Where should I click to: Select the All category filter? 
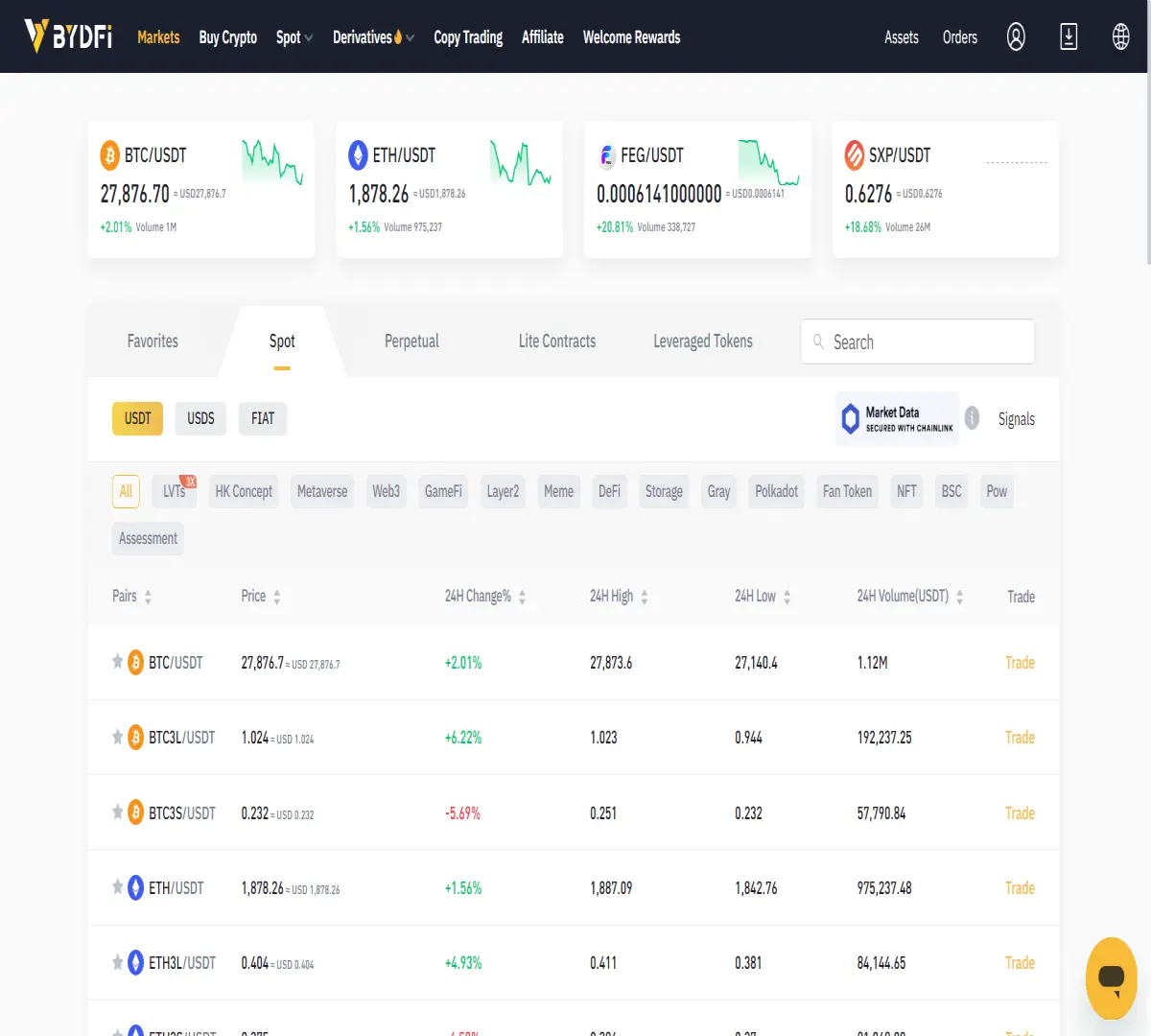click(126, 491)
